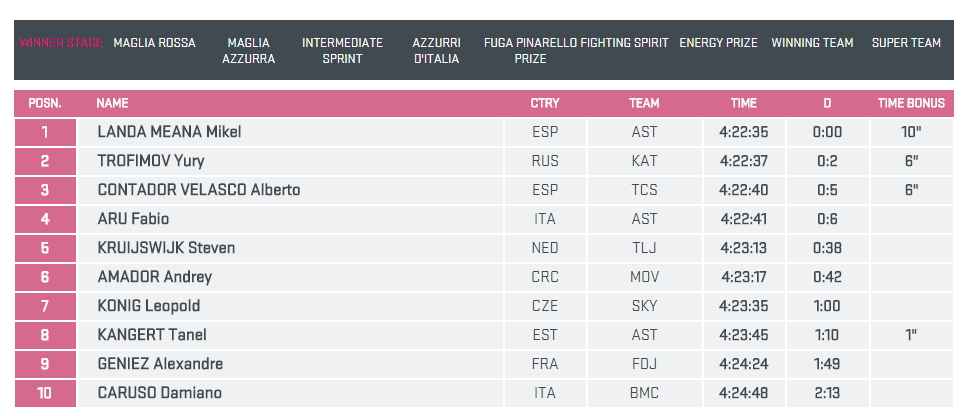Open TROFIMOV Yury rider entry
This screenshot has height=416, width=963.
151,161
